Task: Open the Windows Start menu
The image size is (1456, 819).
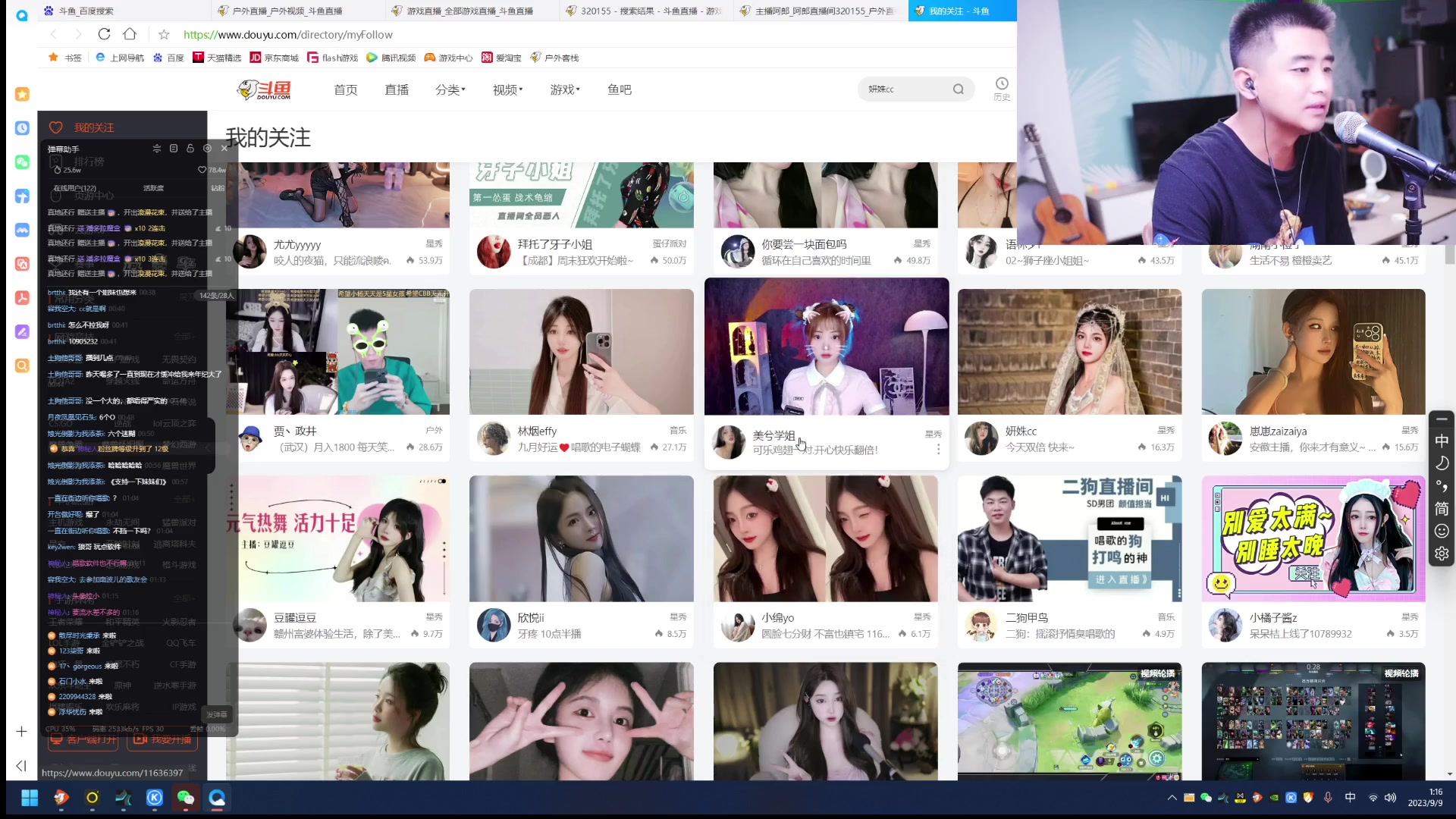Action: (x=30, y=798)
